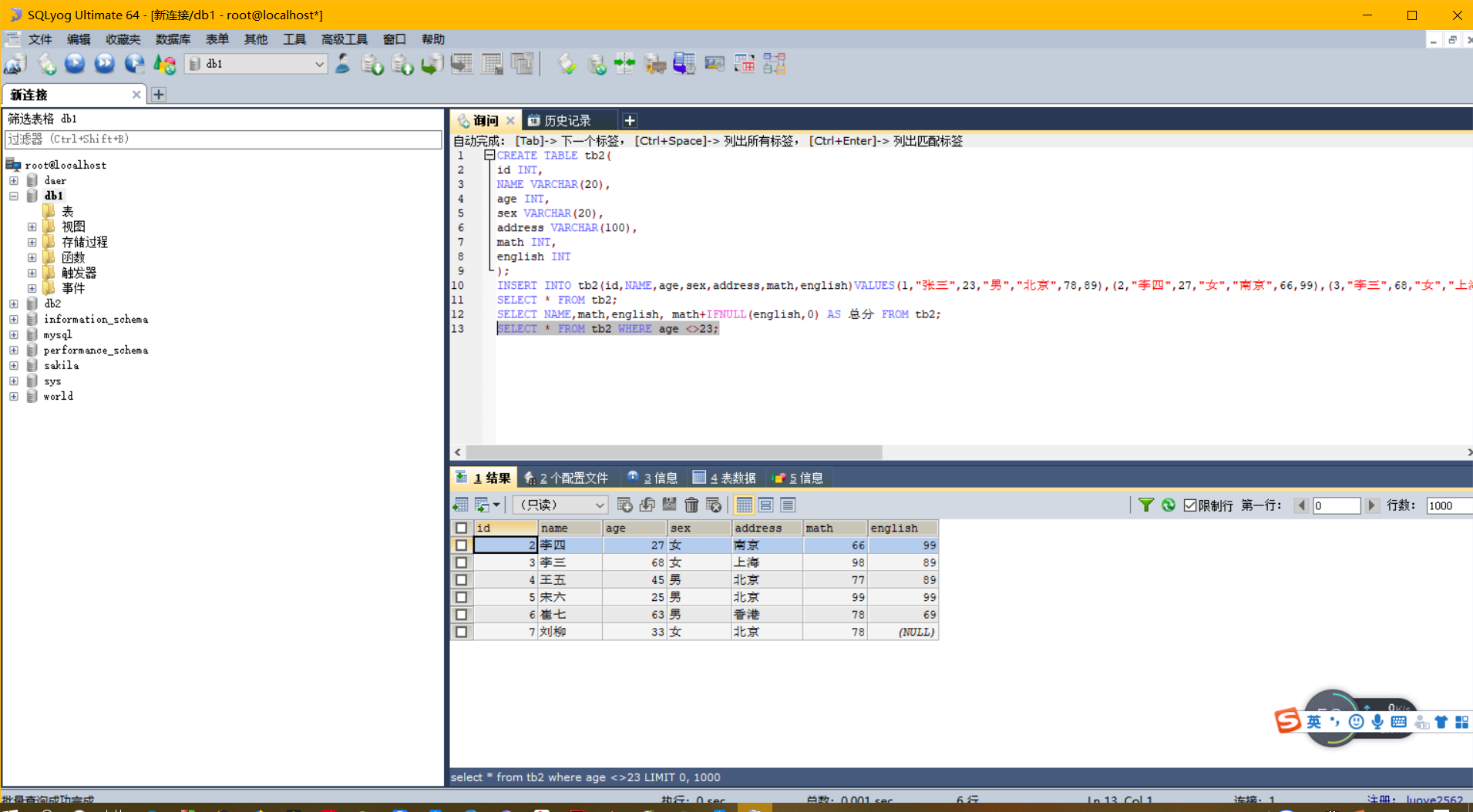Expand the 存储过程 folder

coord(32,242)
